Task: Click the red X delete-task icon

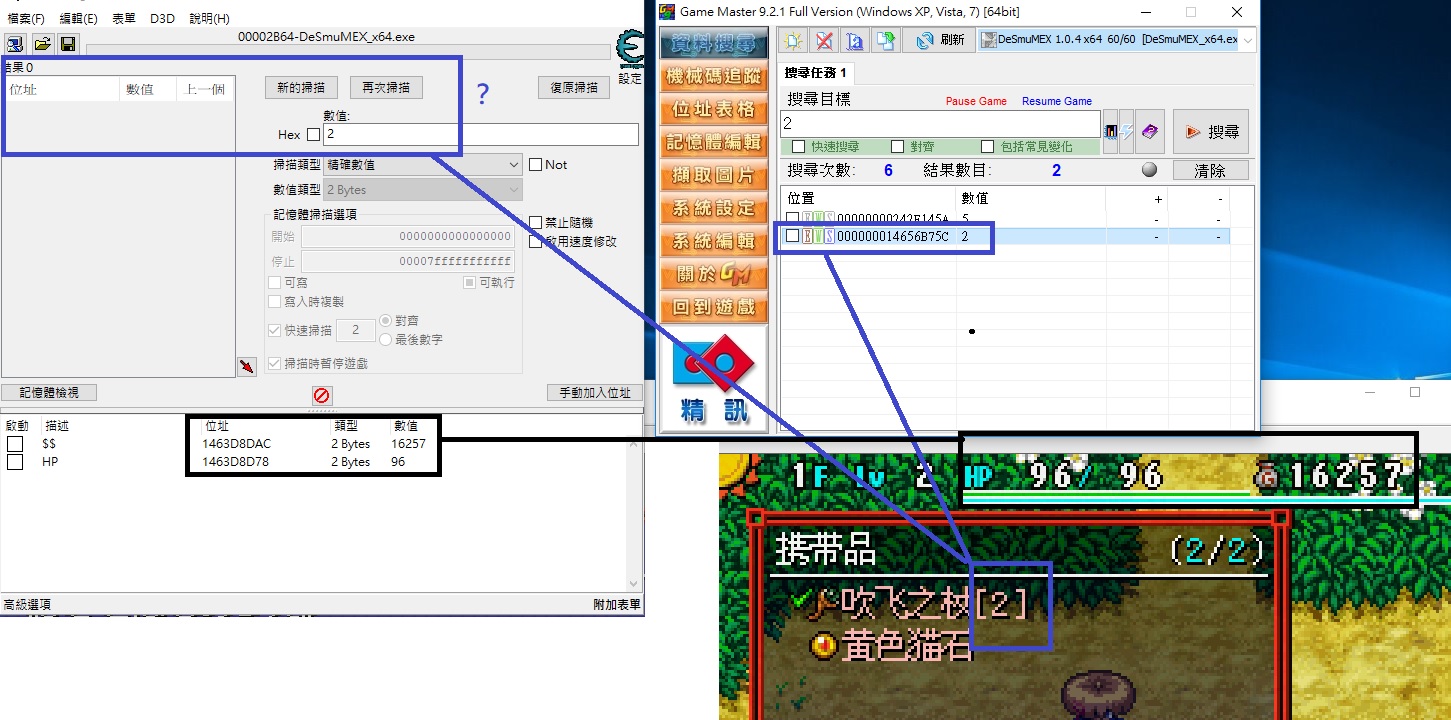Action: click(824, 40)
